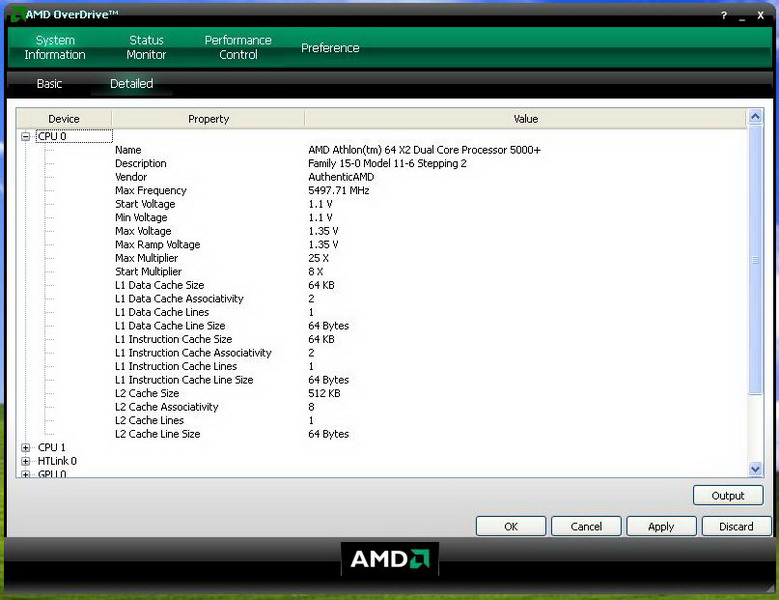Select the Vendor property
The image size is (779, 600).
pos(131,177)
